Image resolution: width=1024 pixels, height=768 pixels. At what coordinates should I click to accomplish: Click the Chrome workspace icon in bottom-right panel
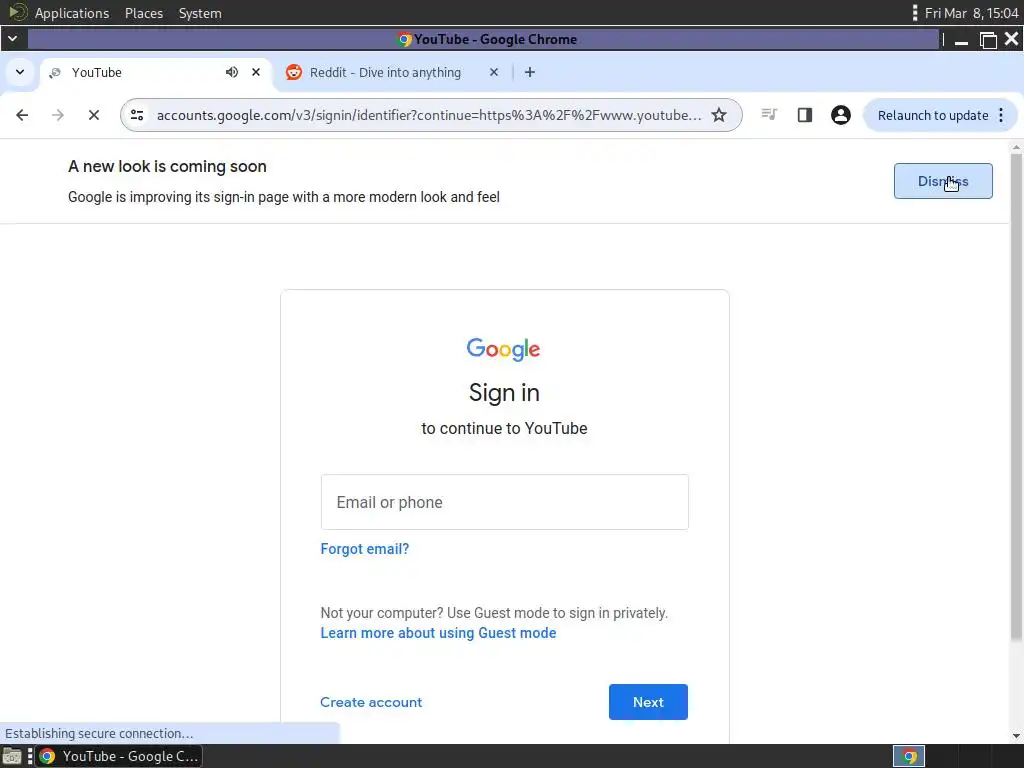pos(908,756)
